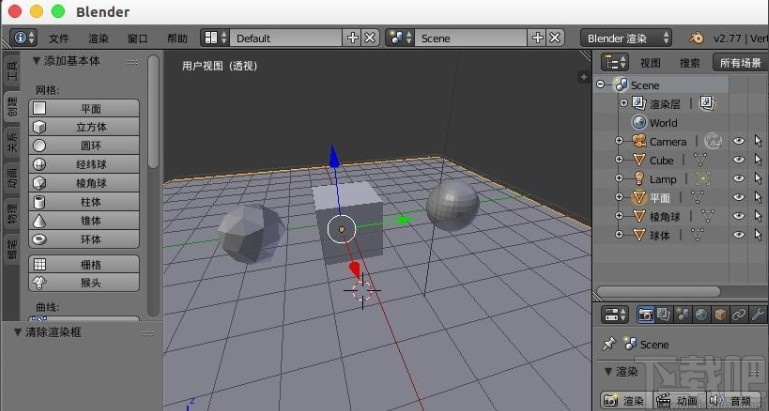The height and width of the screenshot is (411, 769).
Task: Open the Properties editor type selector
Action: [615, 315]
